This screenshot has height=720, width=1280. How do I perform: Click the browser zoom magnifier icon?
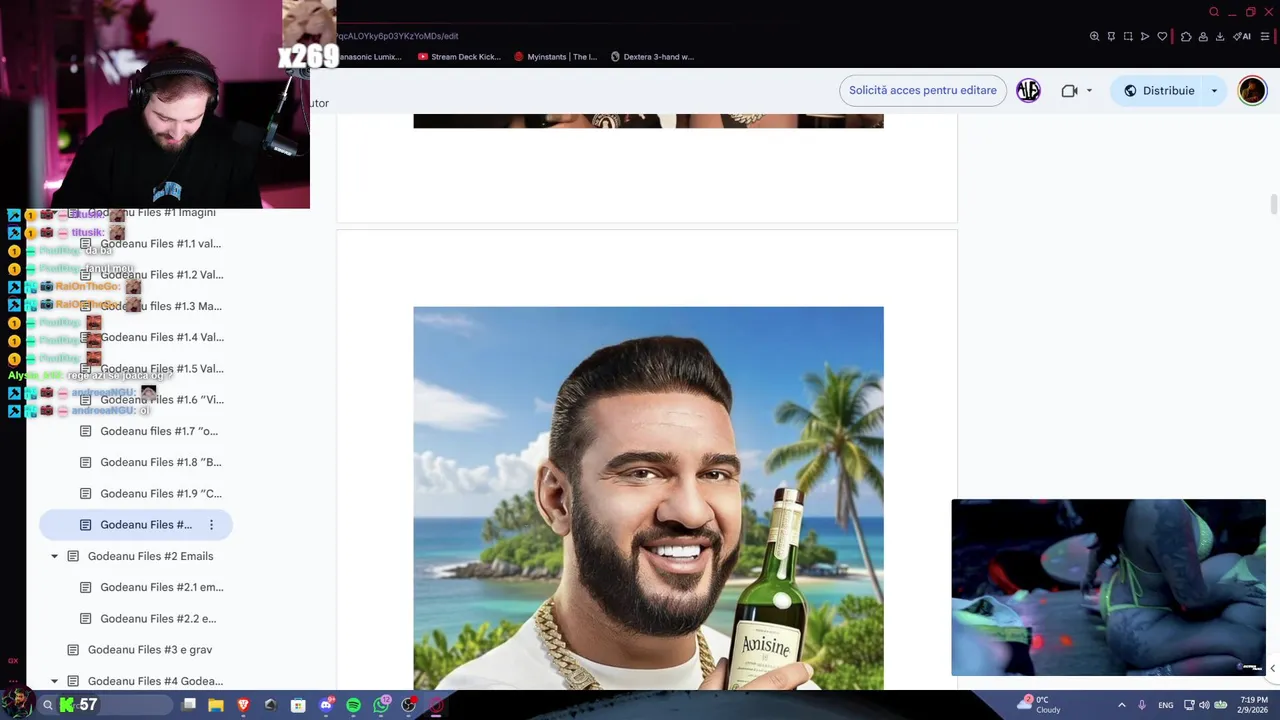point(1094,36)
